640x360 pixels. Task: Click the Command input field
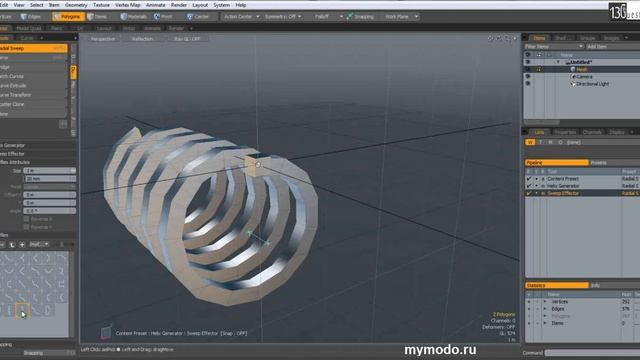point(592,353)
